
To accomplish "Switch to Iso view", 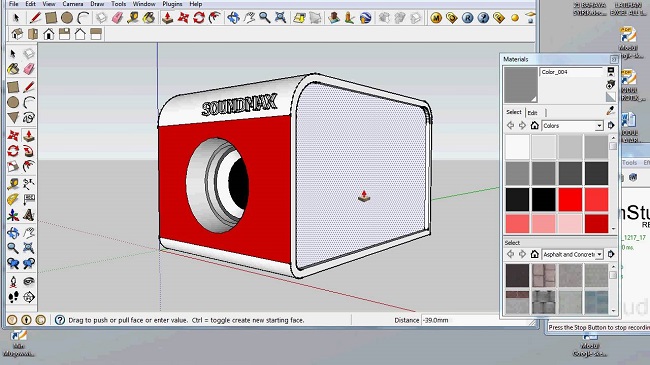I will pos(17,34).
